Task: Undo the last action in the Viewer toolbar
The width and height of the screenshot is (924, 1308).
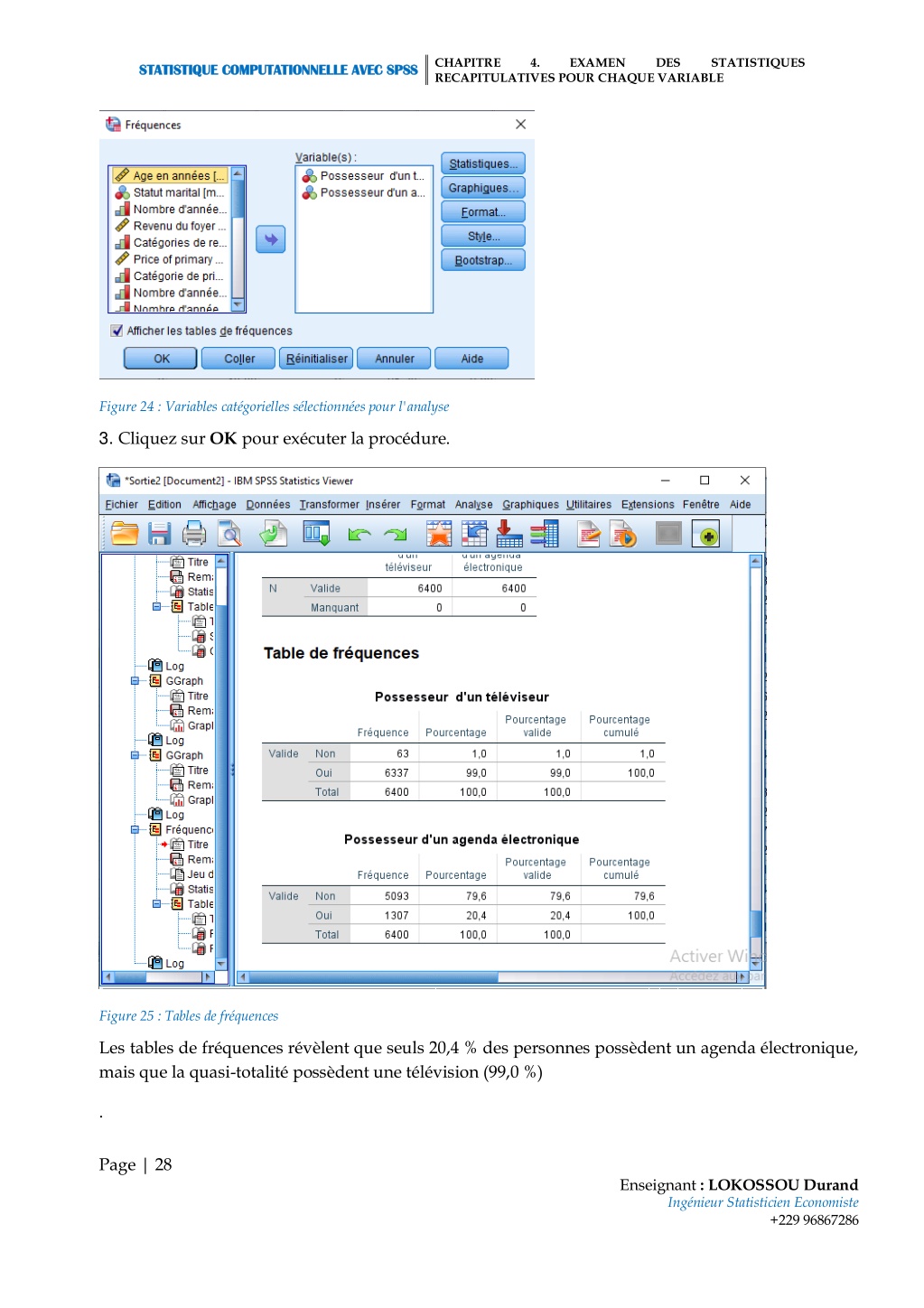Action: point(359,535)
